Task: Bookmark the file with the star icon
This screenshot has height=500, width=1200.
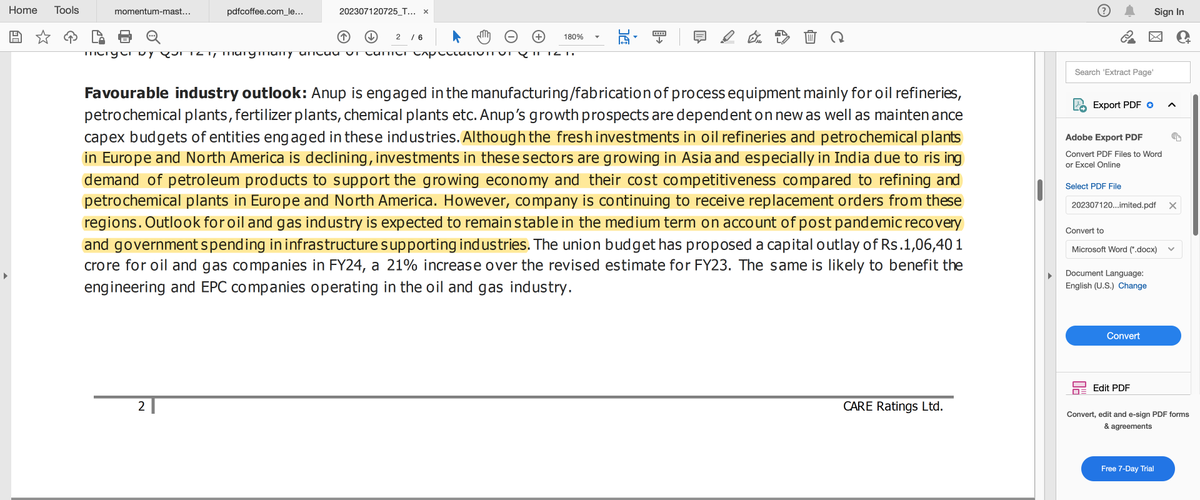Action: [x=43, y=37]
